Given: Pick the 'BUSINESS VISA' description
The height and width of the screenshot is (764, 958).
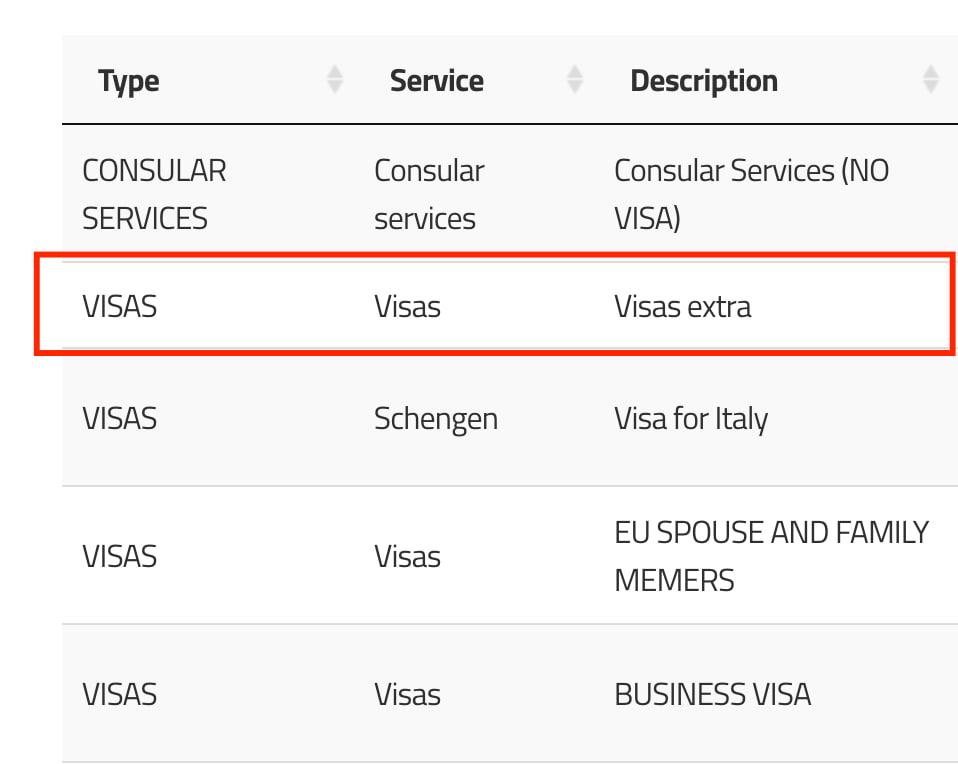Looking at the screenshot, I should [712, 694].
